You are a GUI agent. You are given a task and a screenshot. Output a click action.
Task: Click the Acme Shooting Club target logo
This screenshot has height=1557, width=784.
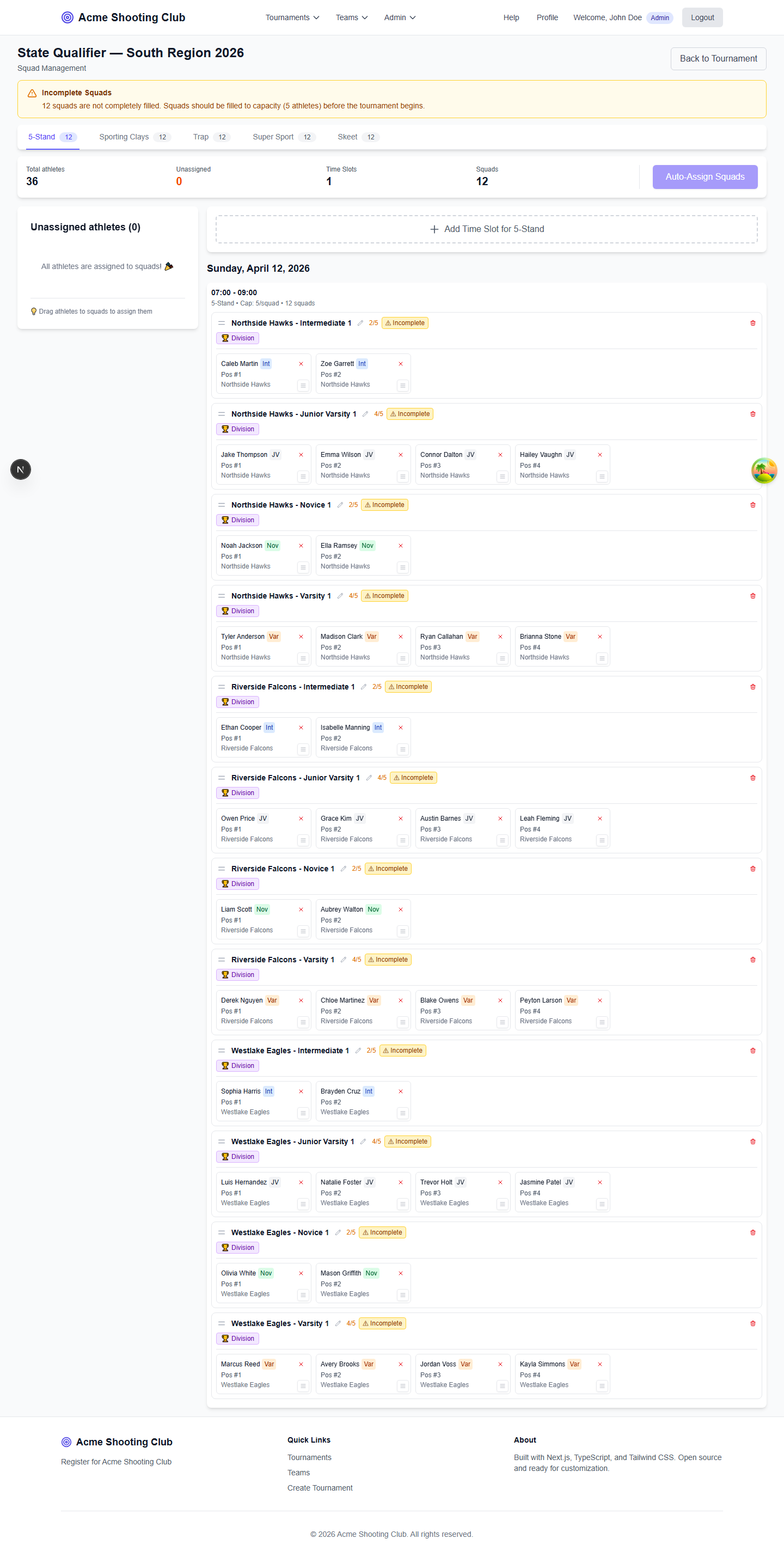(67, 17)
